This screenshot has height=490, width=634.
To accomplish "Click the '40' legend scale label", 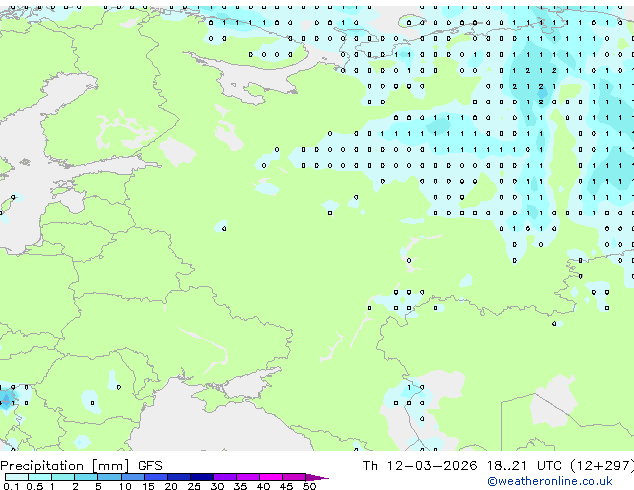I will point(263,486).
